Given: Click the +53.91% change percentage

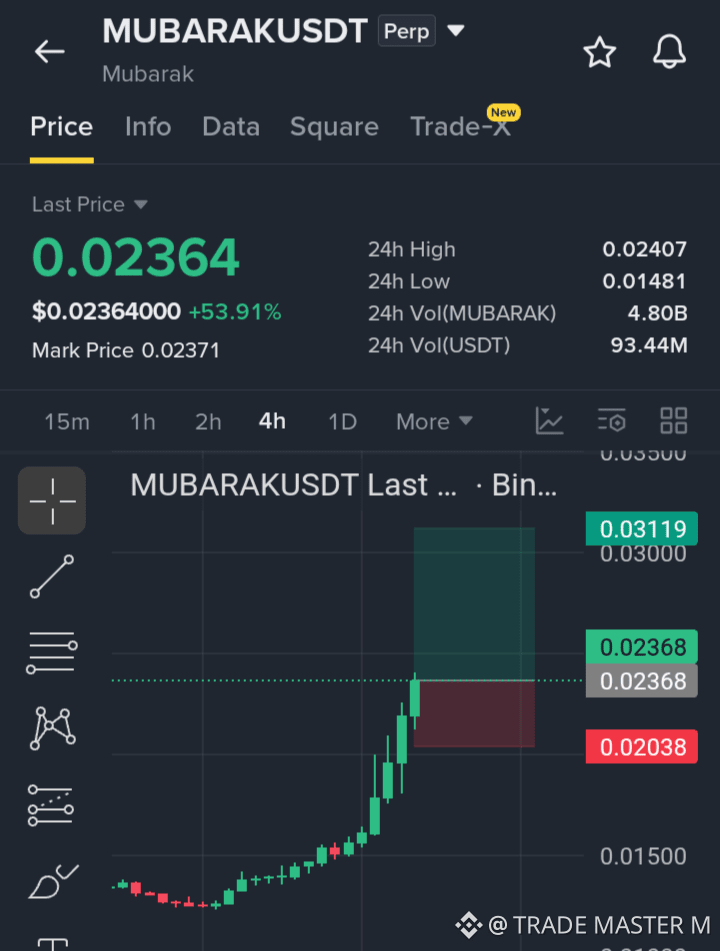Looking at the screenshot, I should (235, 312).
